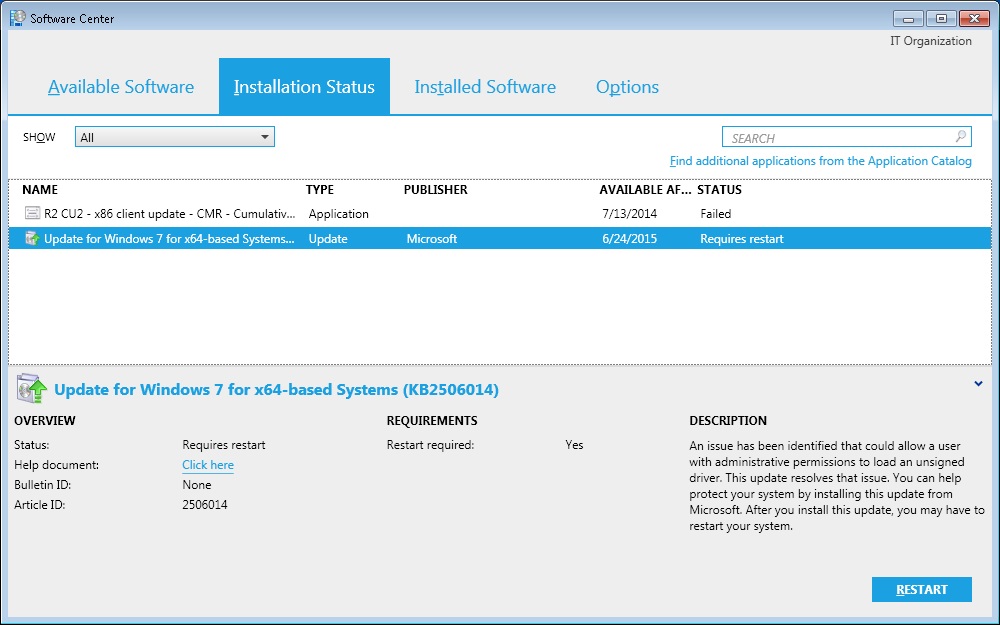Click the Windows 7 update row icon

(x=32, y=239)
